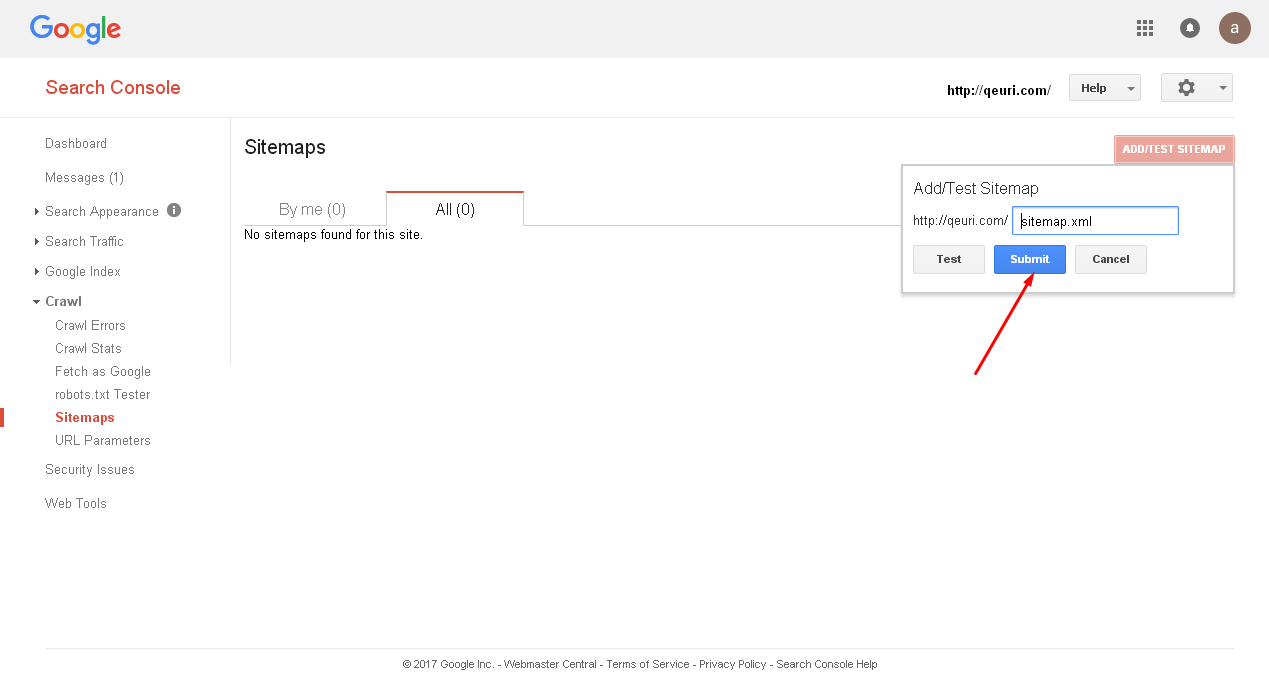Open Web Tools
This screenshot has width=1269, height=674.
pyautogui.click(x=76, y=503)
